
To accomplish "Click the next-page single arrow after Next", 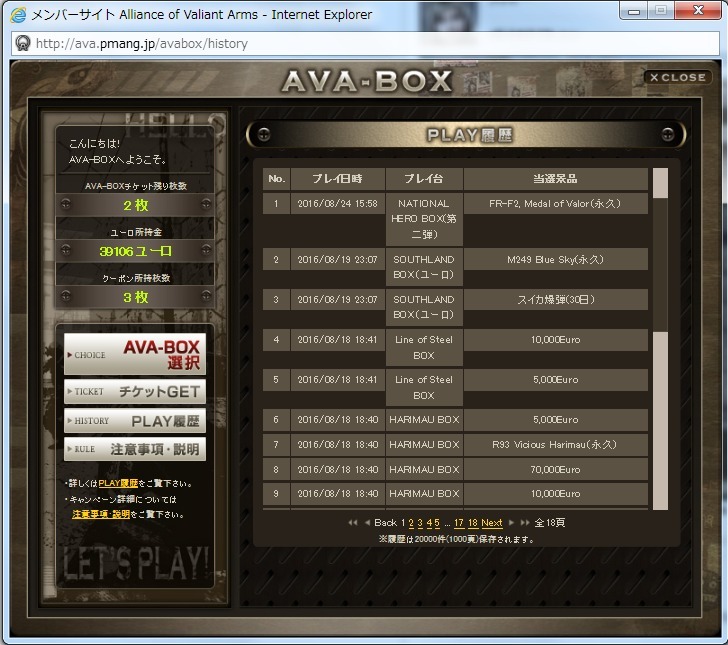I will (x=512, y=523).
